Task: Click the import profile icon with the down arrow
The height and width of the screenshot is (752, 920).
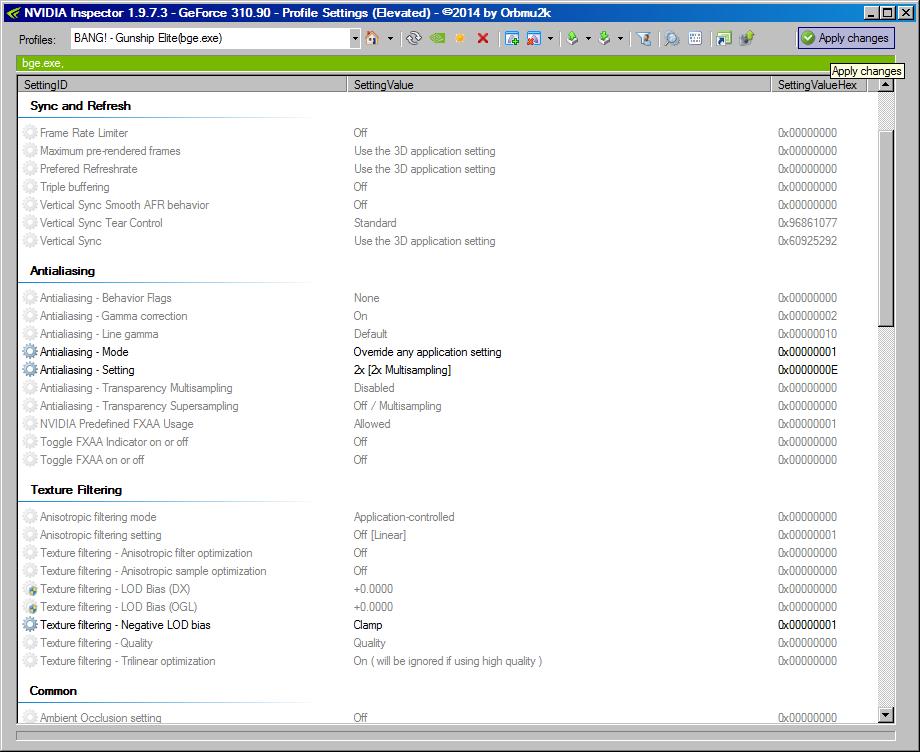Action: [x=604, y=39]
